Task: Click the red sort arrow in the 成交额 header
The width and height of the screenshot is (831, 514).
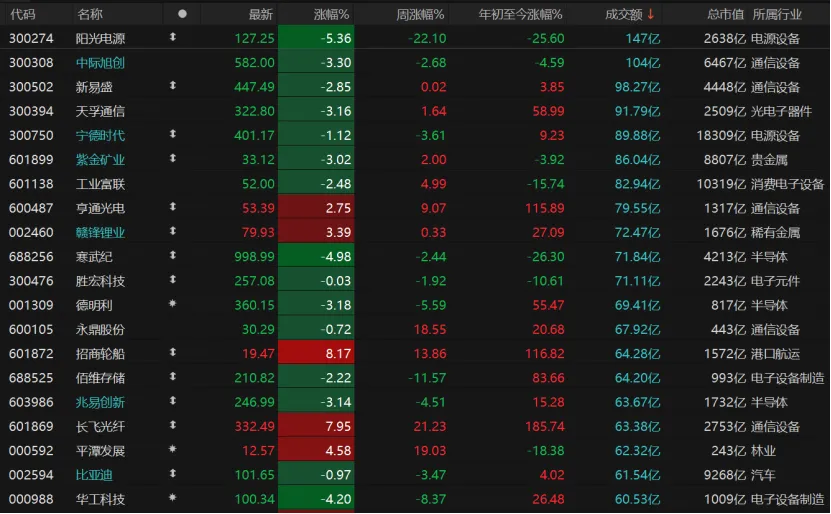Action: point(651,14)
